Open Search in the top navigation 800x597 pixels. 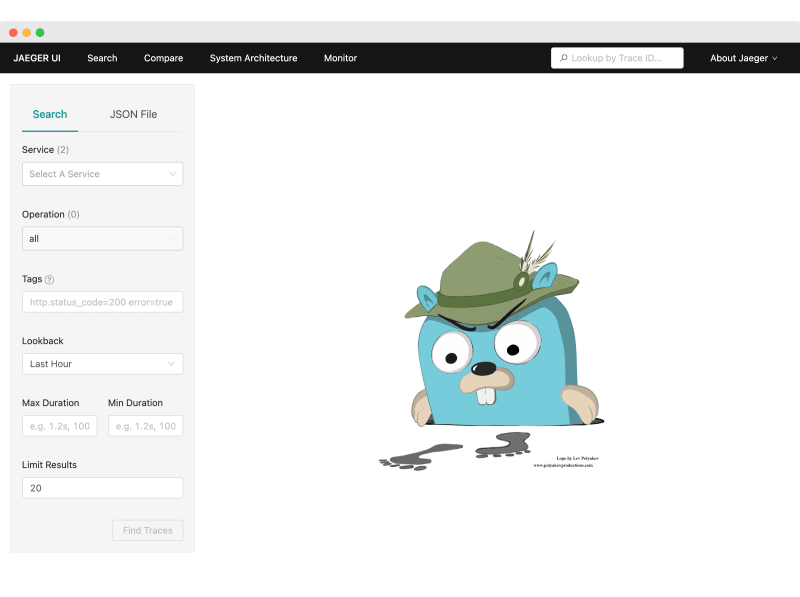tap(102, 58)
